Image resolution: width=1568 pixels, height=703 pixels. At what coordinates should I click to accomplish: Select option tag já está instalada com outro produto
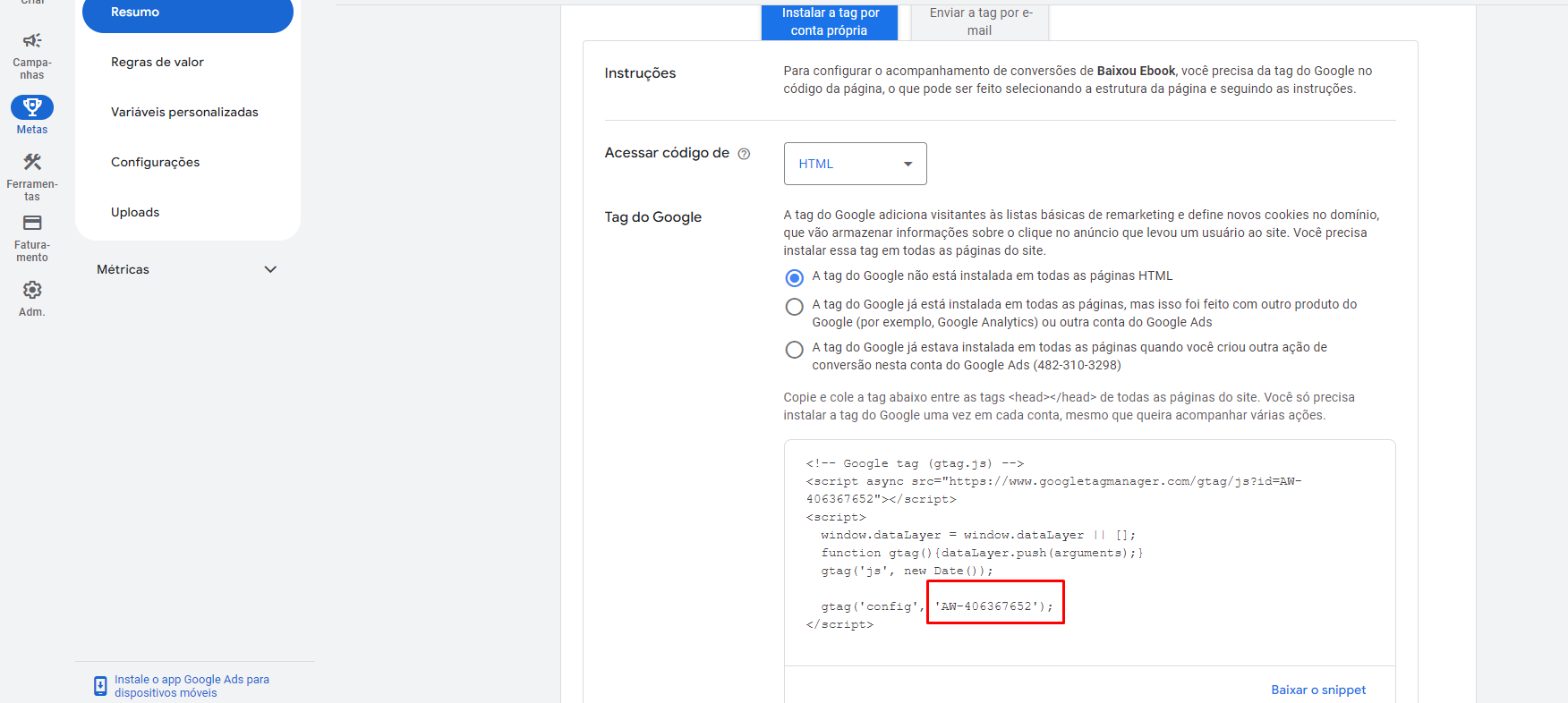click(x=794, y=307)
